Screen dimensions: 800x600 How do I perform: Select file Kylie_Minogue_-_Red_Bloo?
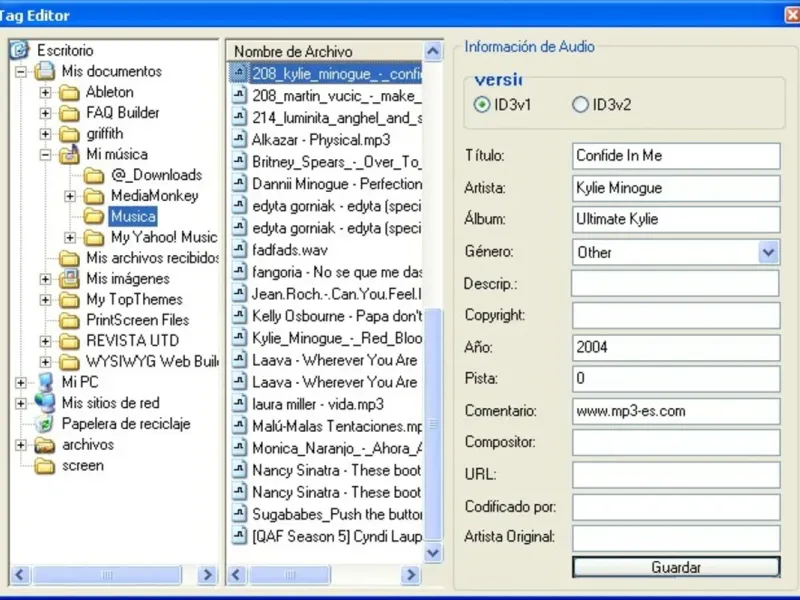(337, 338)
